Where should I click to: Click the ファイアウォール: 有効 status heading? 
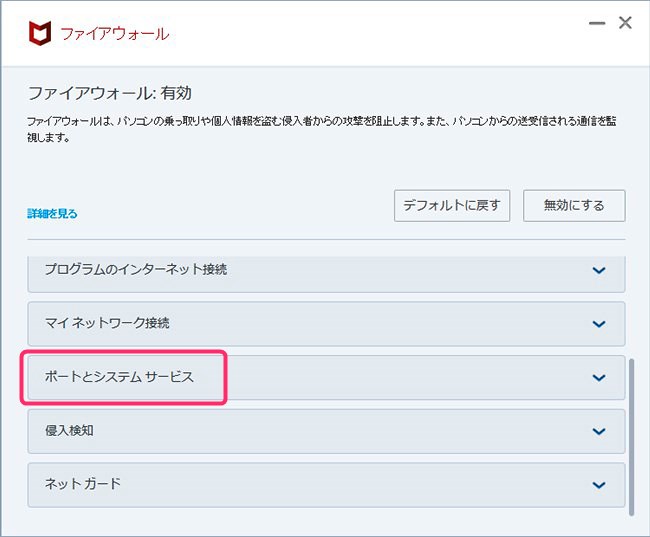[x=109, y=93]
